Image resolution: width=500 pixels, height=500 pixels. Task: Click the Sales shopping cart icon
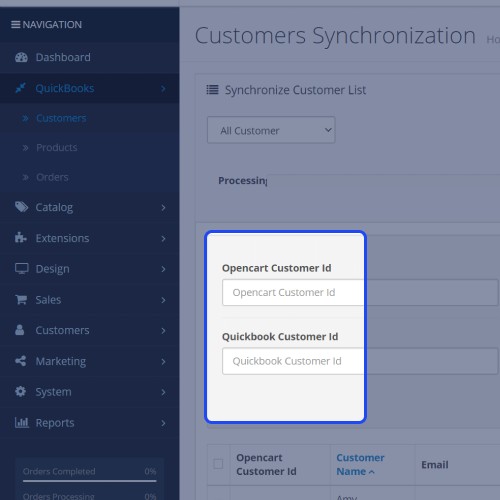pos(21,300)
